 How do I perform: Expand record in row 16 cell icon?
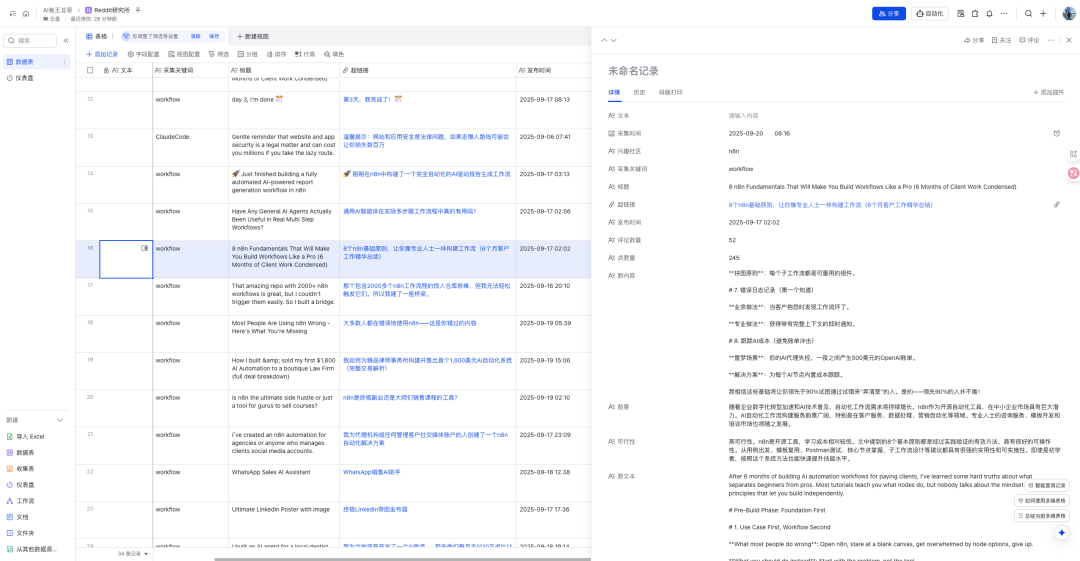[145, 247]
